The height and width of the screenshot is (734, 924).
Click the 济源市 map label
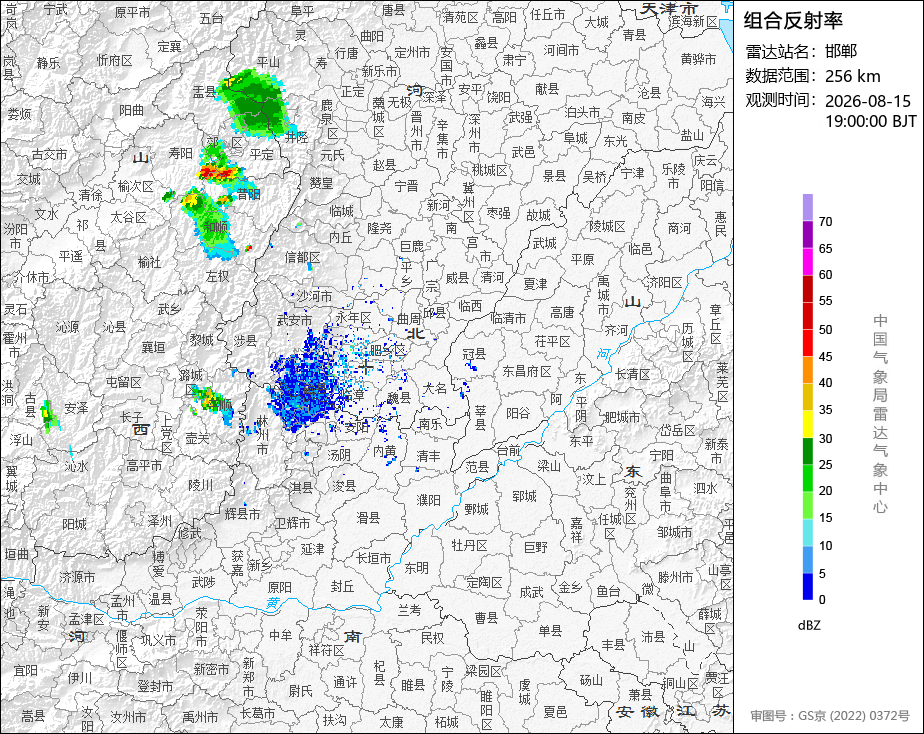tap(77, 577)
